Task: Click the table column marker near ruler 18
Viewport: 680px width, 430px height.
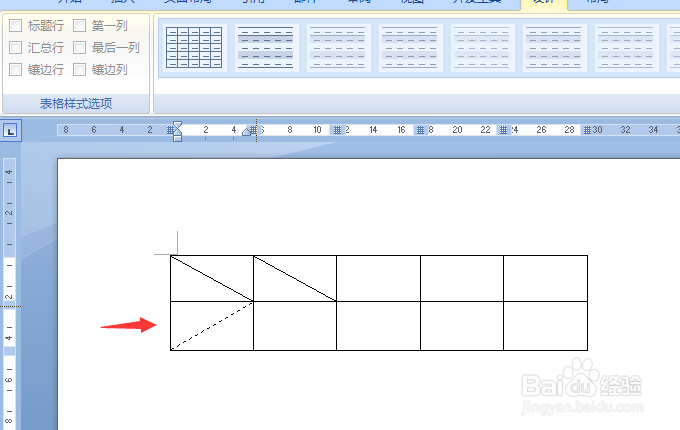Action: pyautogui.click(x=420, y=130)
